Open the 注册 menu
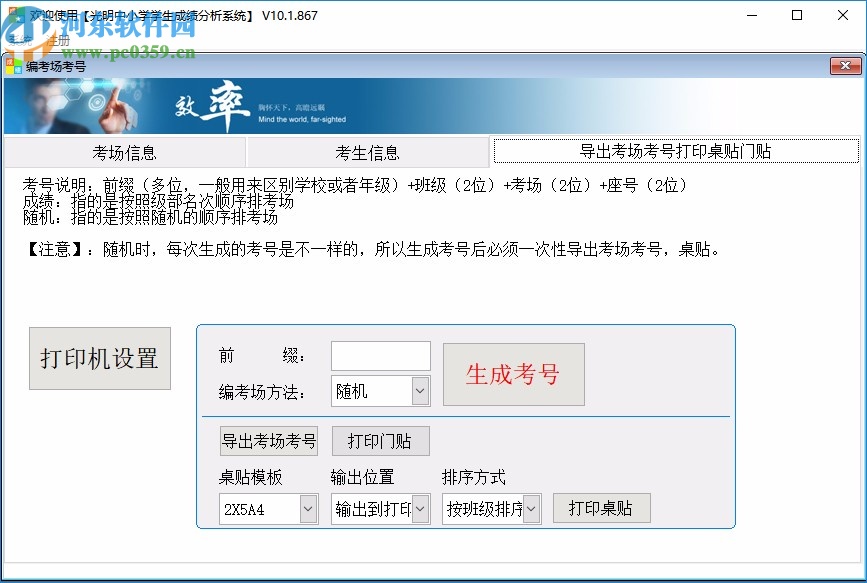The width and height of the screenshot is (867, 583). pos(56,39)
